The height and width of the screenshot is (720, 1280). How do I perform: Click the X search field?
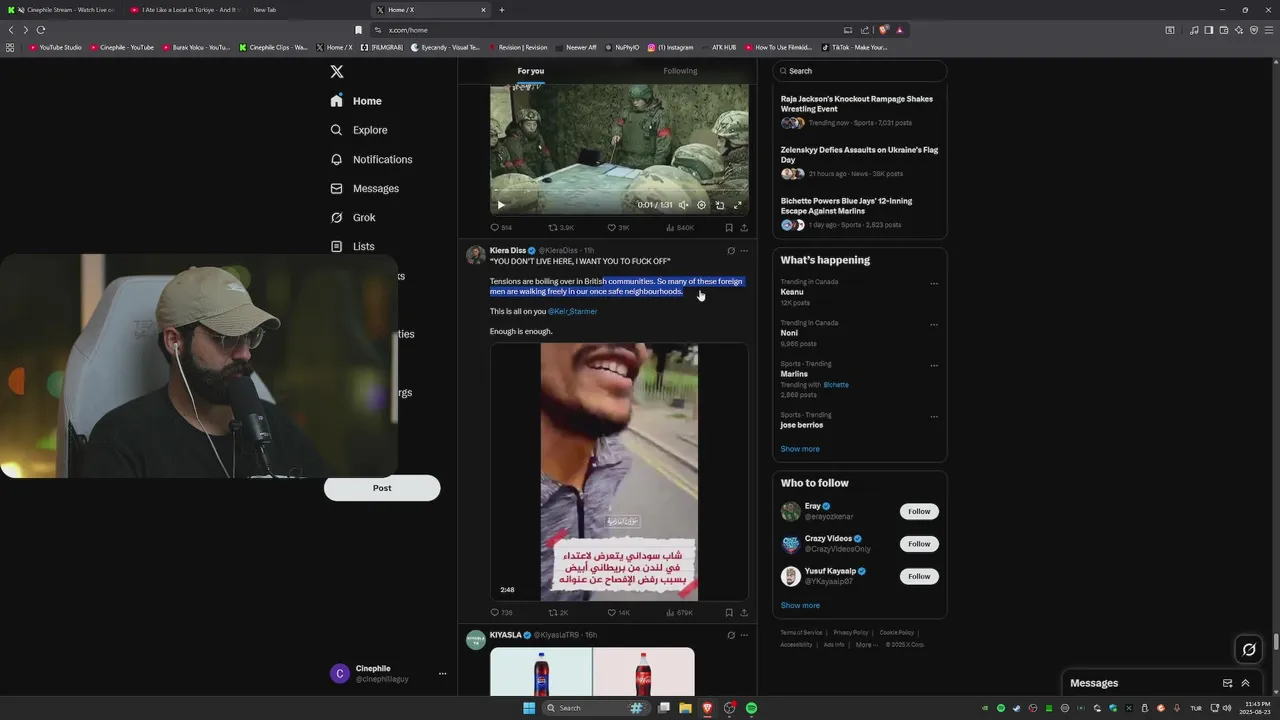[859, 71]
